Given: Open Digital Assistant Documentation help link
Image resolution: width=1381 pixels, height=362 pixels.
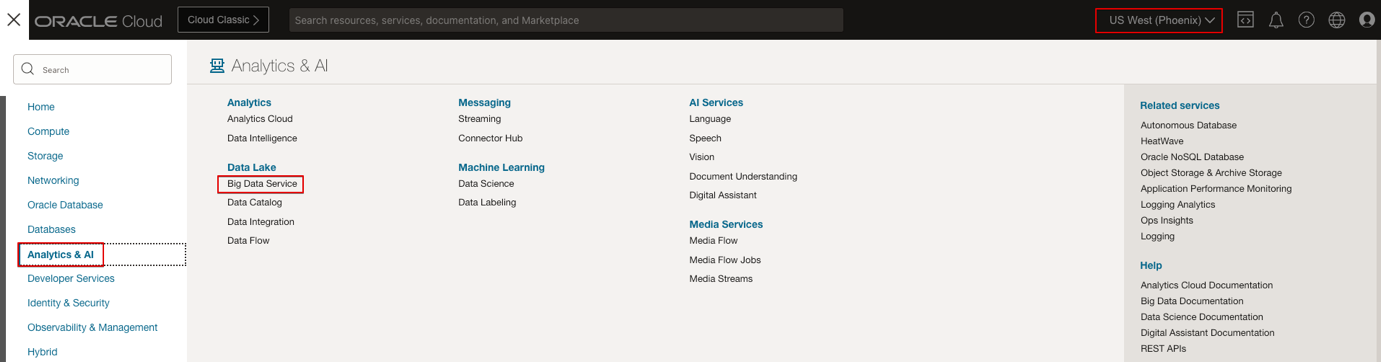Looking at the screenshot, I should [1208, 333].
